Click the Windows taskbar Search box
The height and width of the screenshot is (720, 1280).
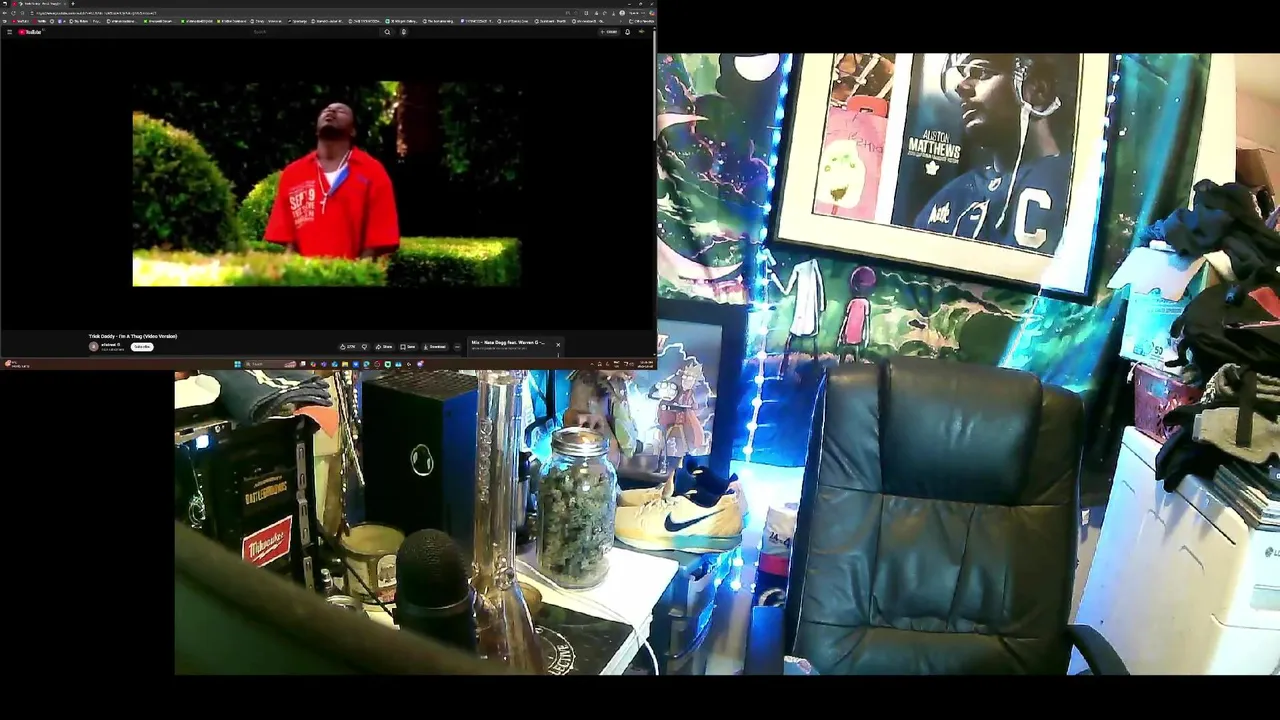pos(271,364)
